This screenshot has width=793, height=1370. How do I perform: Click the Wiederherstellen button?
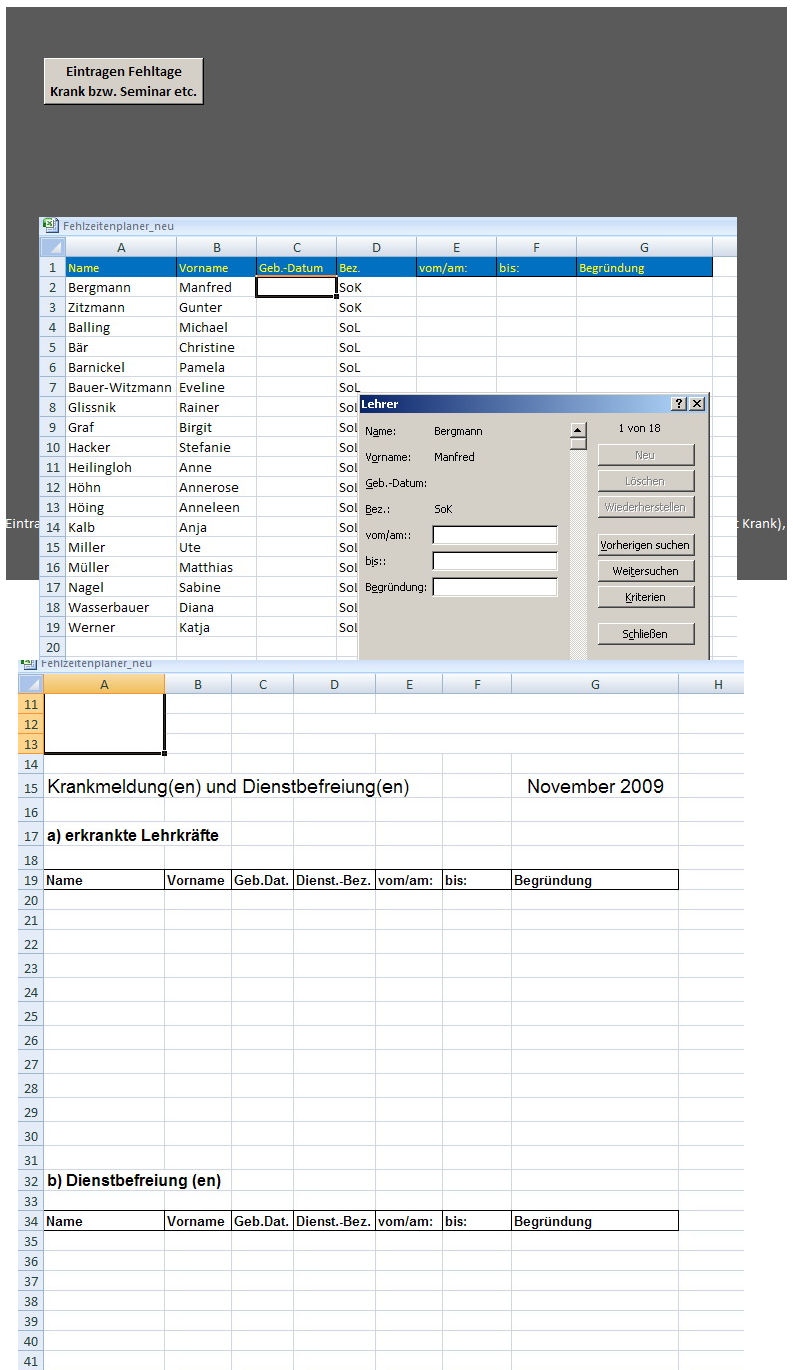click(x=646, y=507)
